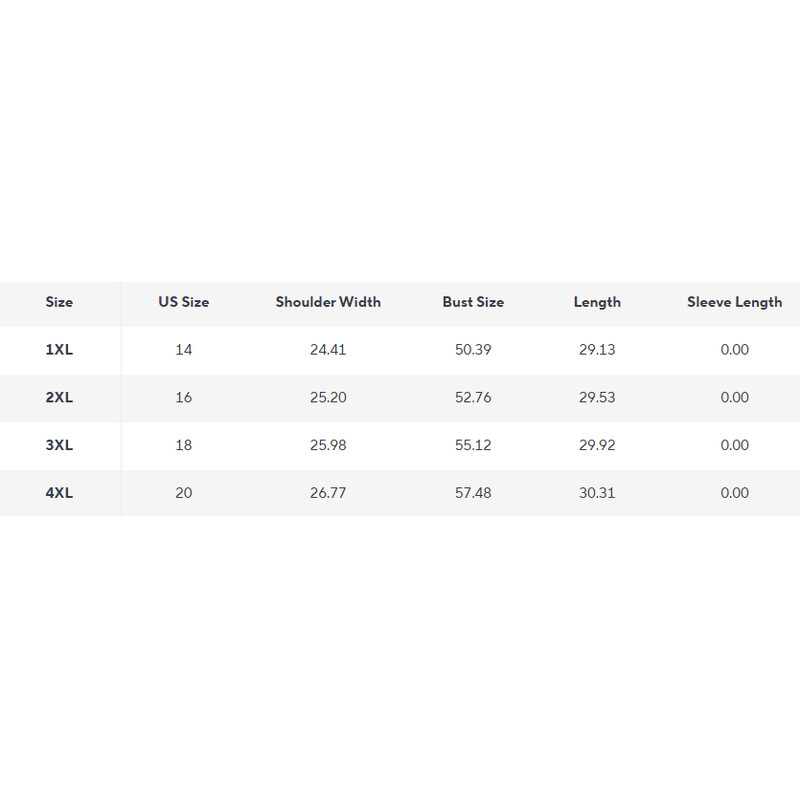Click the Size column header

pos(59,302)
